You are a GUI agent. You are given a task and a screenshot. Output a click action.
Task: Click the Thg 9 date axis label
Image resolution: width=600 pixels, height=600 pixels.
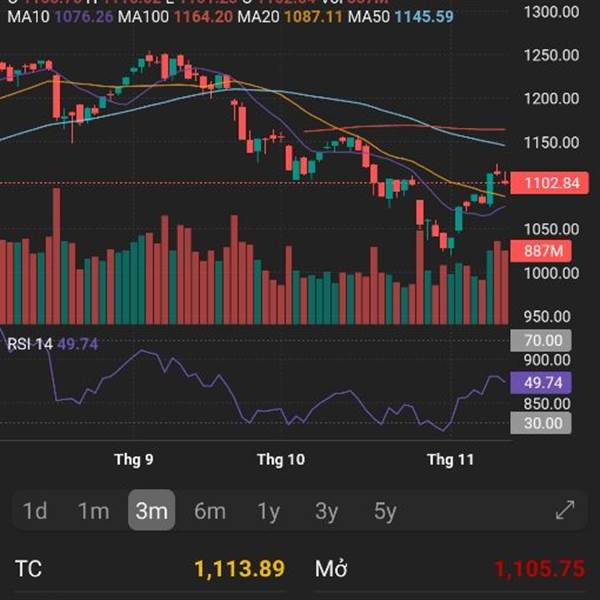coord(134,459)
